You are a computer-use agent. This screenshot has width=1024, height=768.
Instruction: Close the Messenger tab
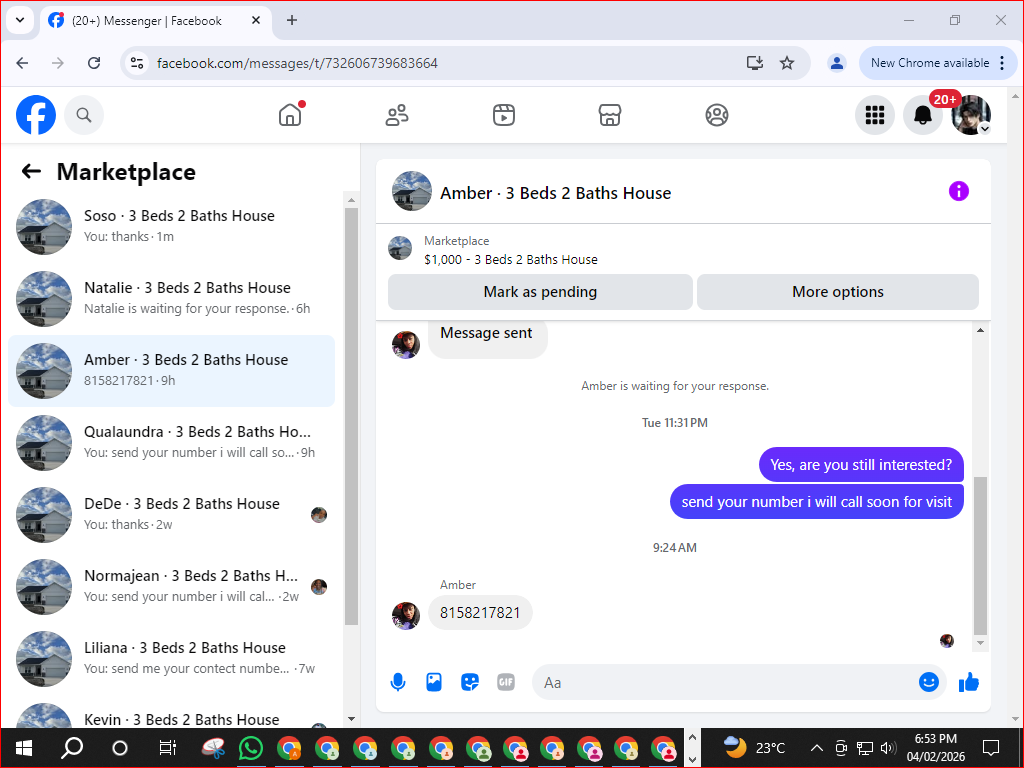[x=256, y=20]
